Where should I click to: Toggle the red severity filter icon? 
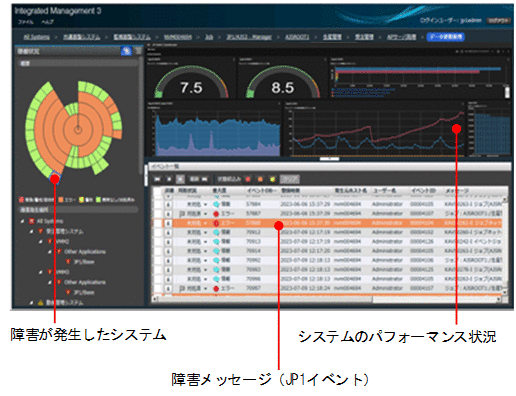tap(248, 179)
